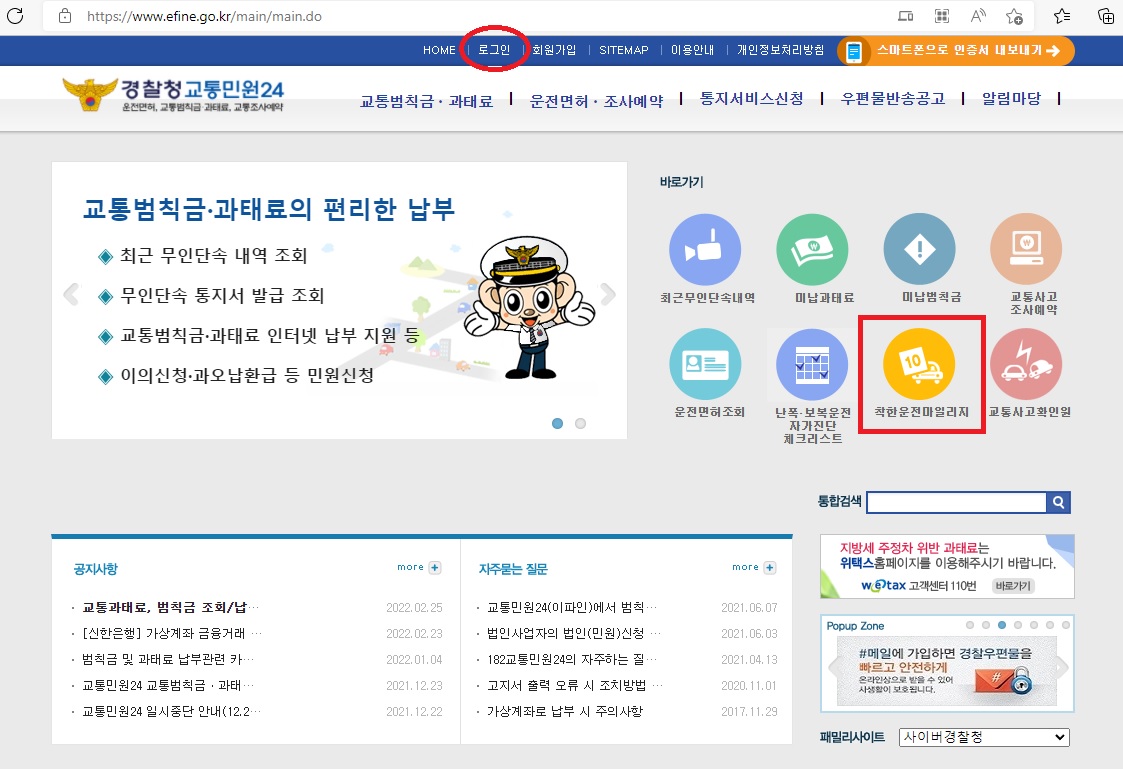Open #메일 경찰우편물 popup banner
Viewport: 1123px width, 769px height.
pyautogui.click(x=947, y=670)
